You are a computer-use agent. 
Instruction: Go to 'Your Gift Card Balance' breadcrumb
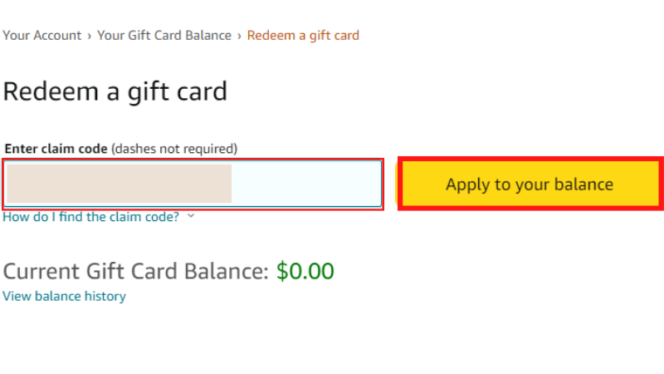[x=164, y=35]
